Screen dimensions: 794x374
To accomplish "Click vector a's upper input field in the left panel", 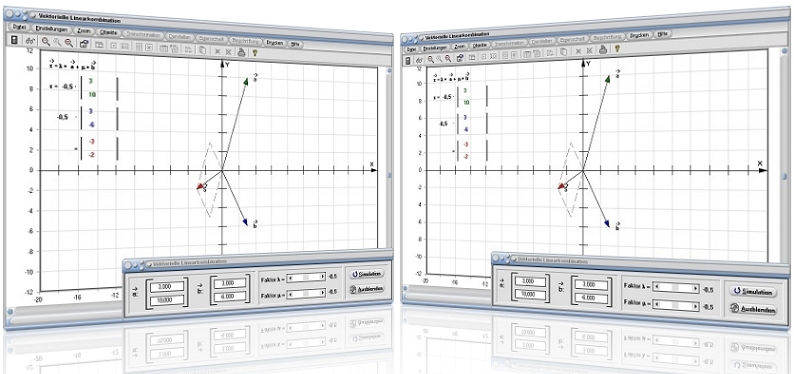I will coord(167,286).
